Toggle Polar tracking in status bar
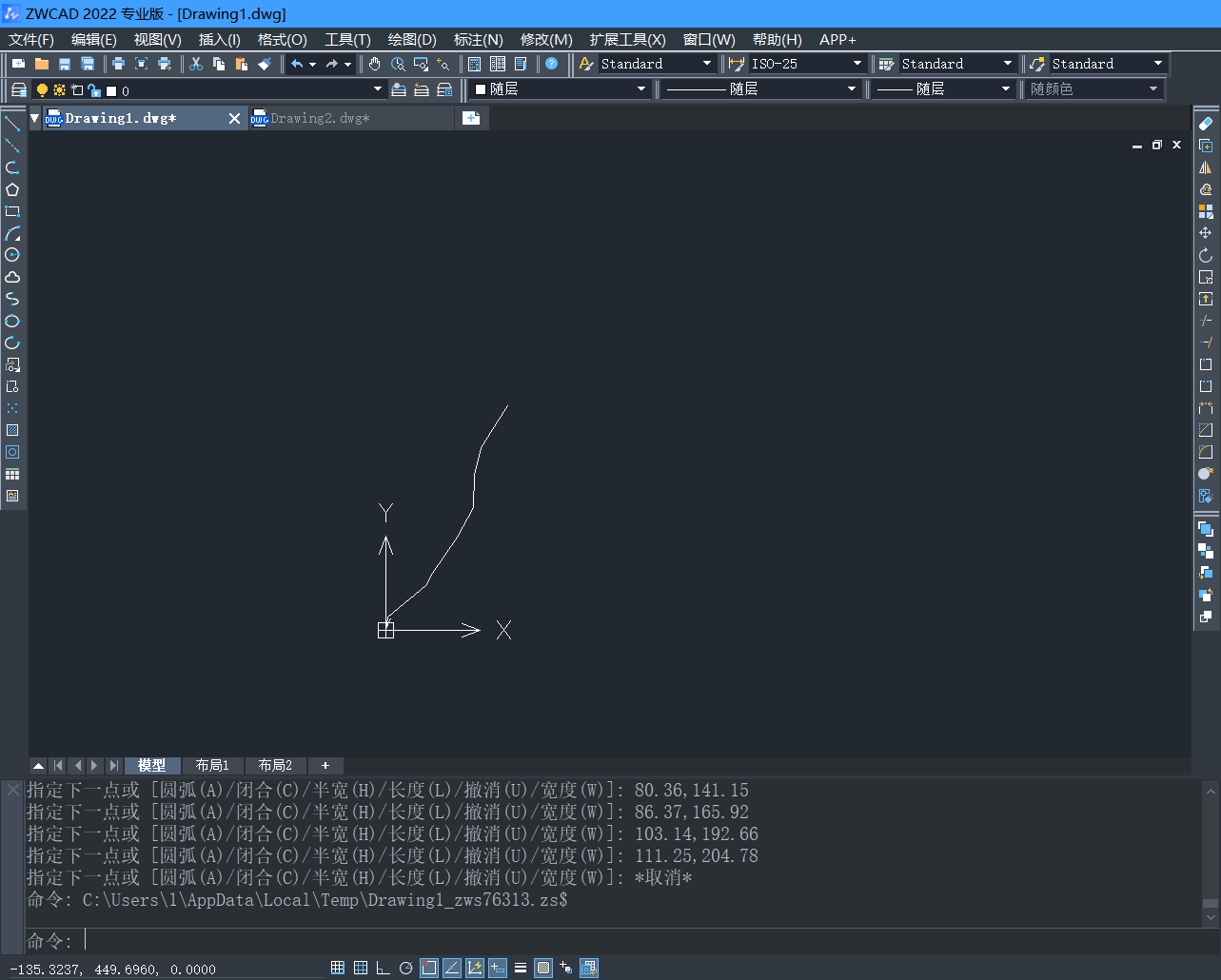Image resolution: width=1221 pixels, height=980 pixels. (406, 968)
